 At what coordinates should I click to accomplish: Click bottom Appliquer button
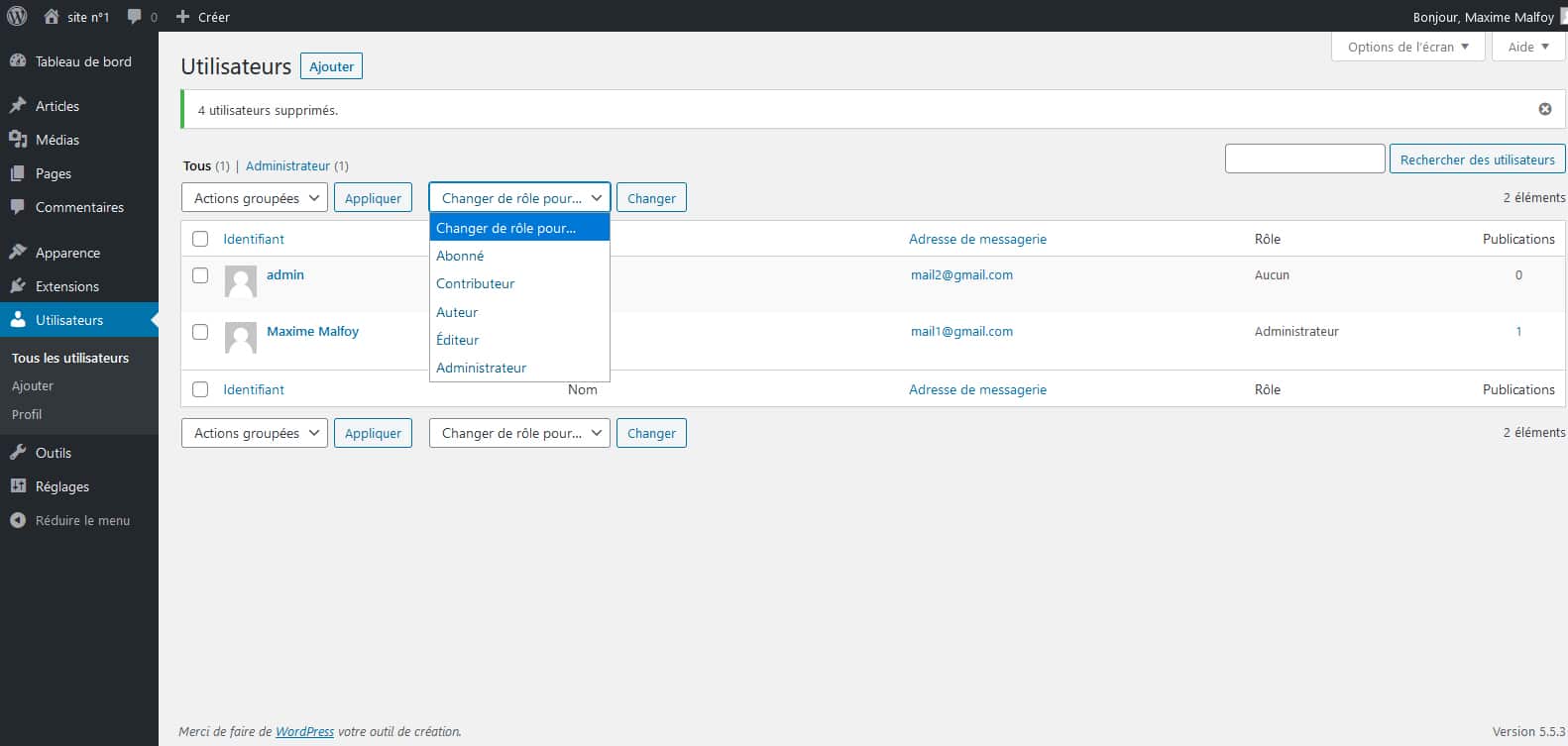point(373,433)
